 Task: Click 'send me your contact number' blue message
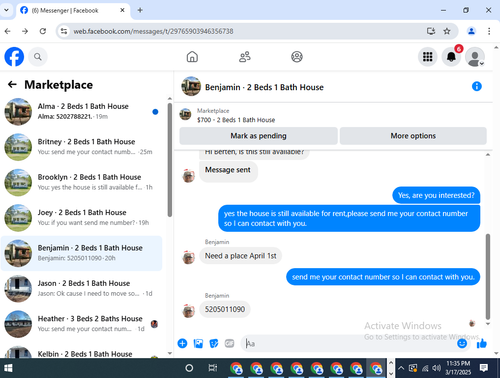(x=383, y=277)
